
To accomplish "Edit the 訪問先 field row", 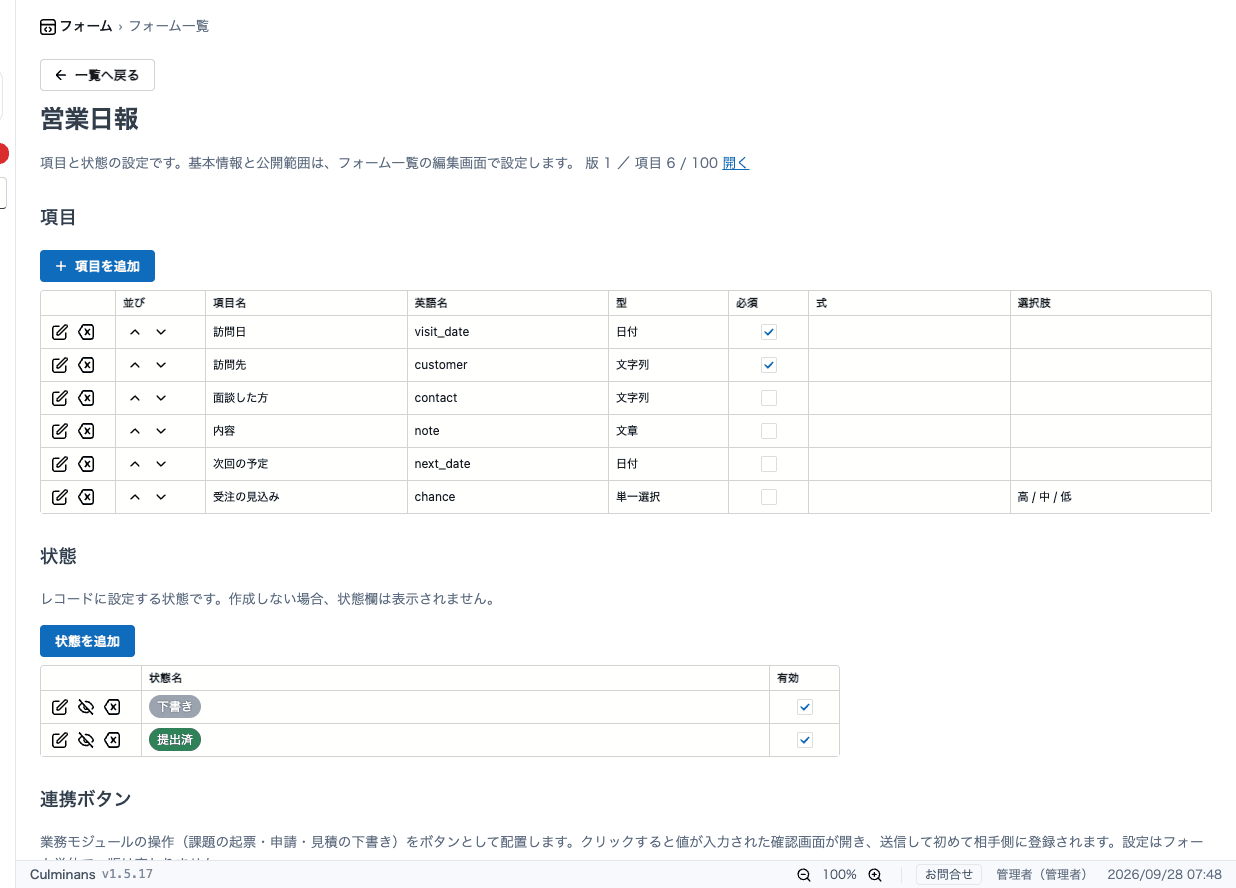I will [x=60, y=365].
